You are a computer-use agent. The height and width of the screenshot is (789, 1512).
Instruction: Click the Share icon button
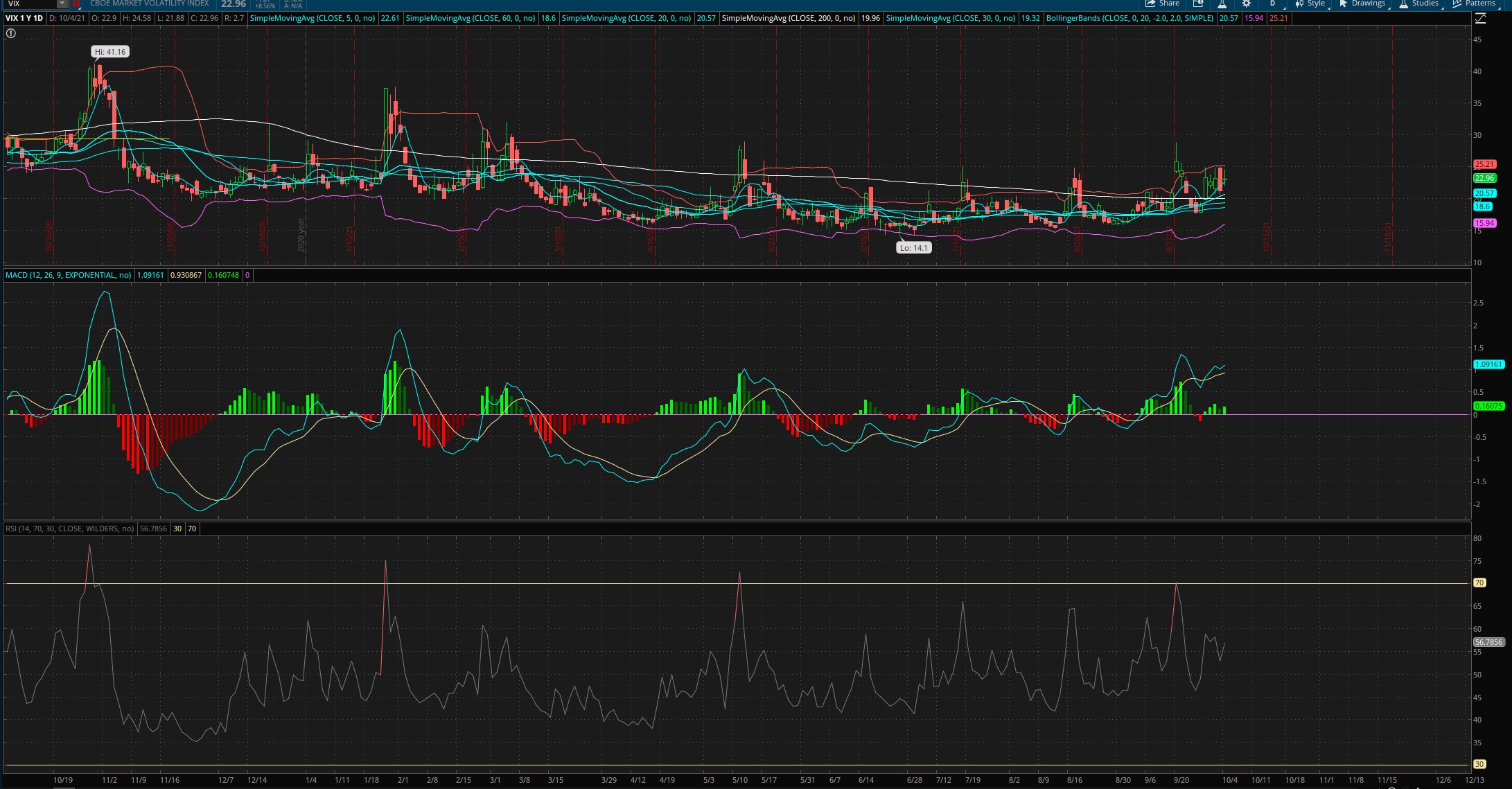point(1162,3)
